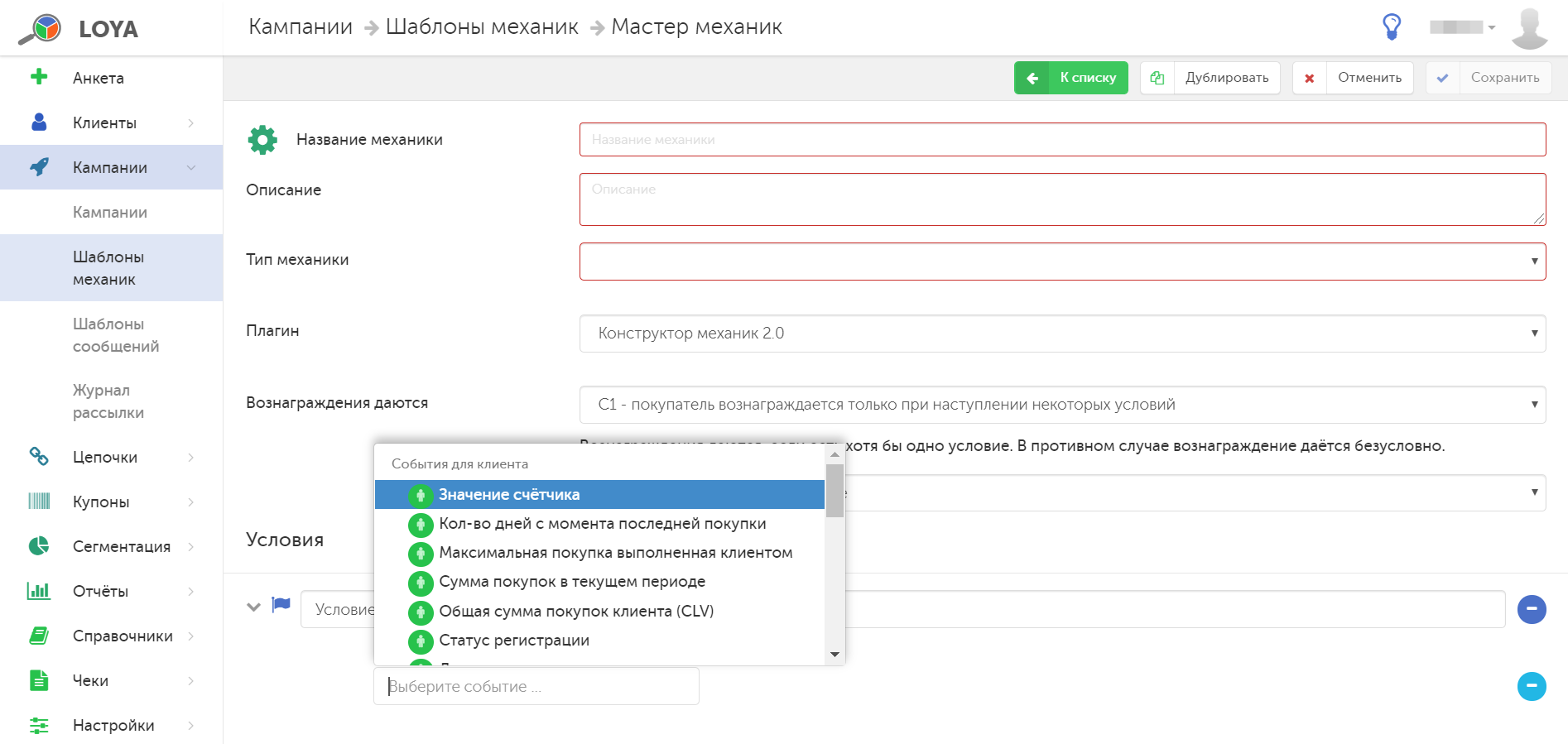Click the green plus Анкета icon
This screenshot has height=744, width=1568.
[39, 77]
